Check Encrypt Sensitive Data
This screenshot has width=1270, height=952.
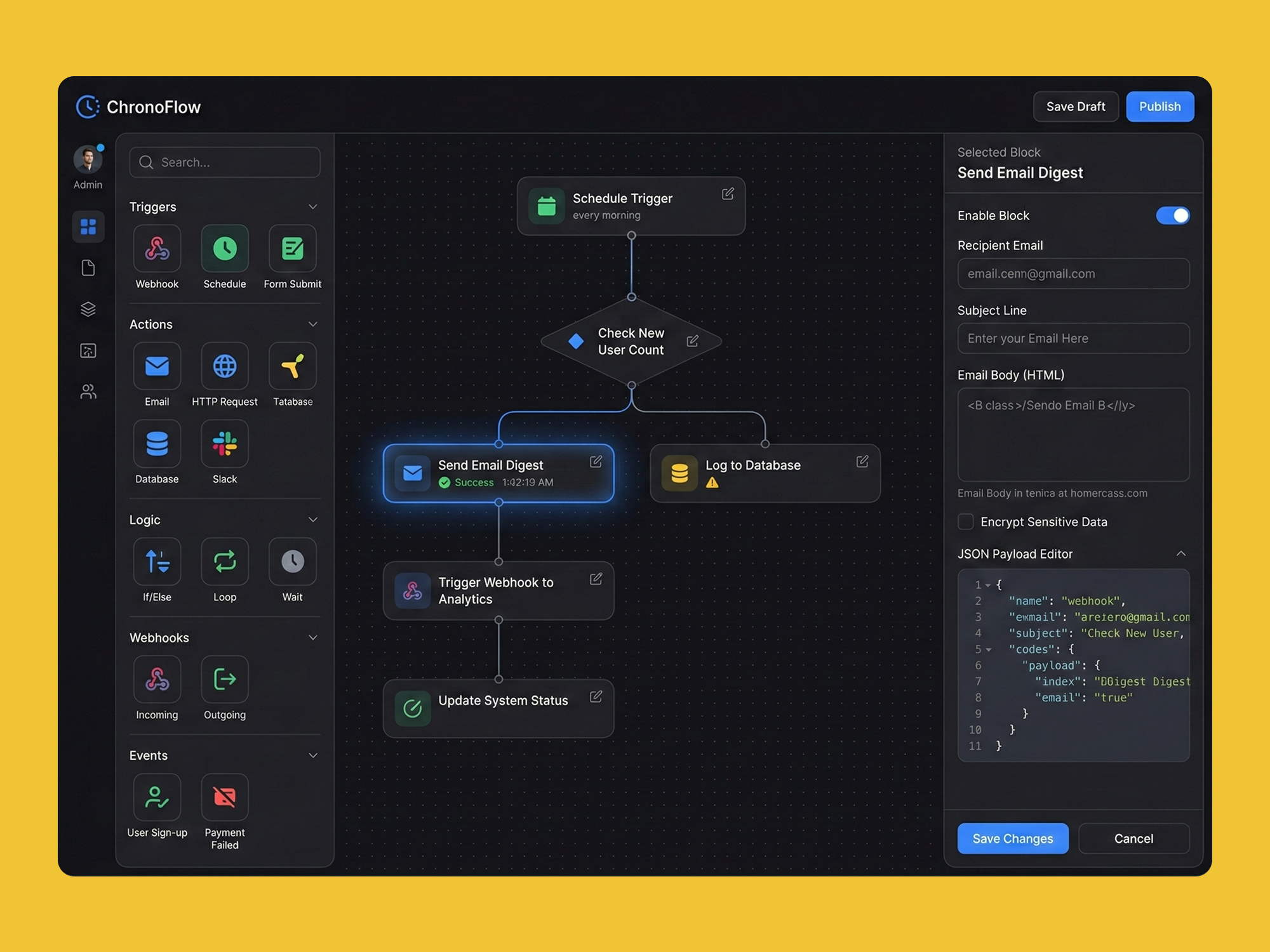click(965, 522)
